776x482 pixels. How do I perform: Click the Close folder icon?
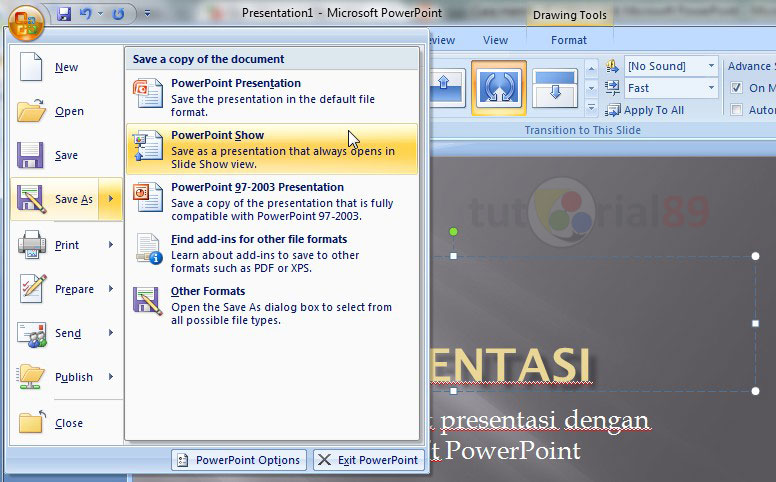point(32,422)
